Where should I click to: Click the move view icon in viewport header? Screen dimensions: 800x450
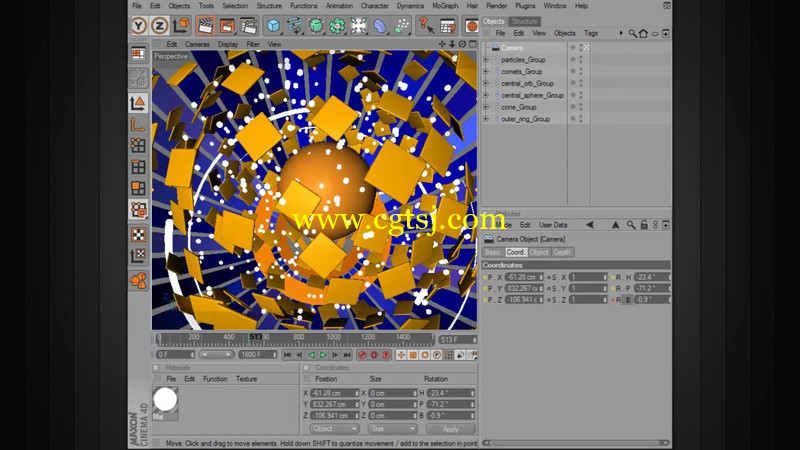point(442,44)
